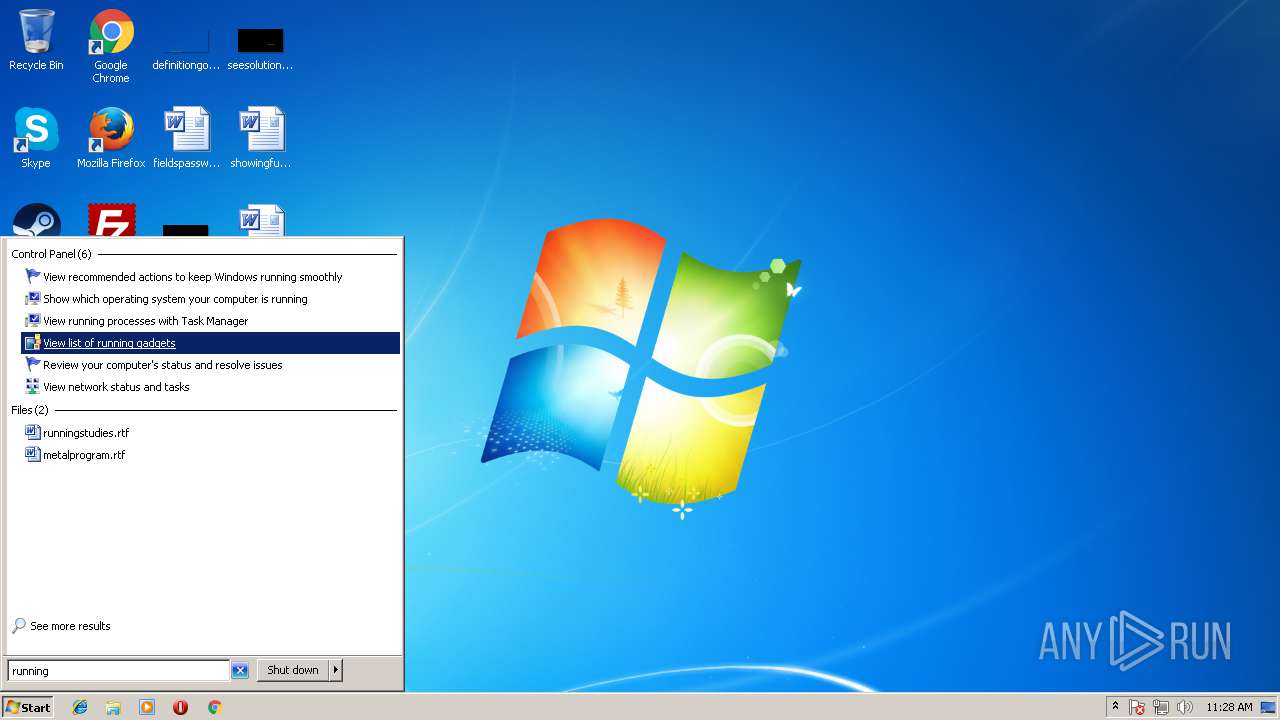Click the Show desktop tray icon
This screenshot has height=720, width=1280.
tap(1268, 707)
